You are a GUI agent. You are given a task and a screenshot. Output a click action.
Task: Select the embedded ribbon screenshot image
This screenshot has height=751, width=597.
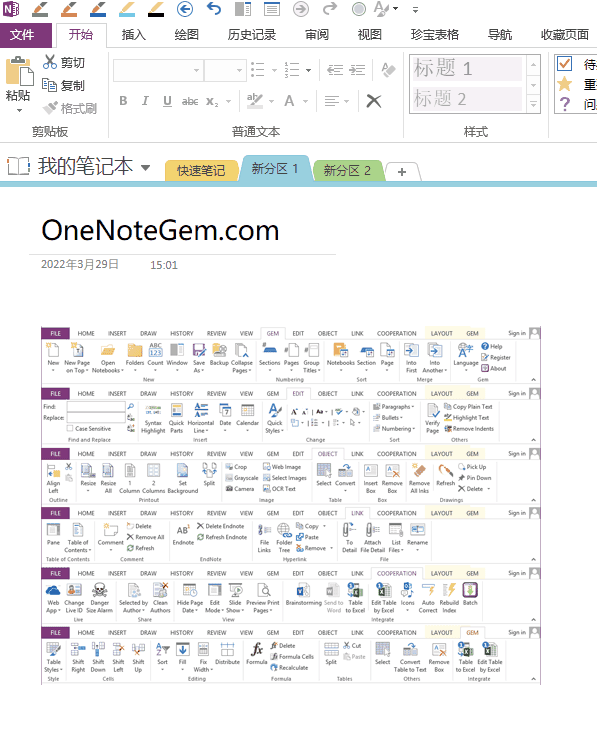(291, 506)
